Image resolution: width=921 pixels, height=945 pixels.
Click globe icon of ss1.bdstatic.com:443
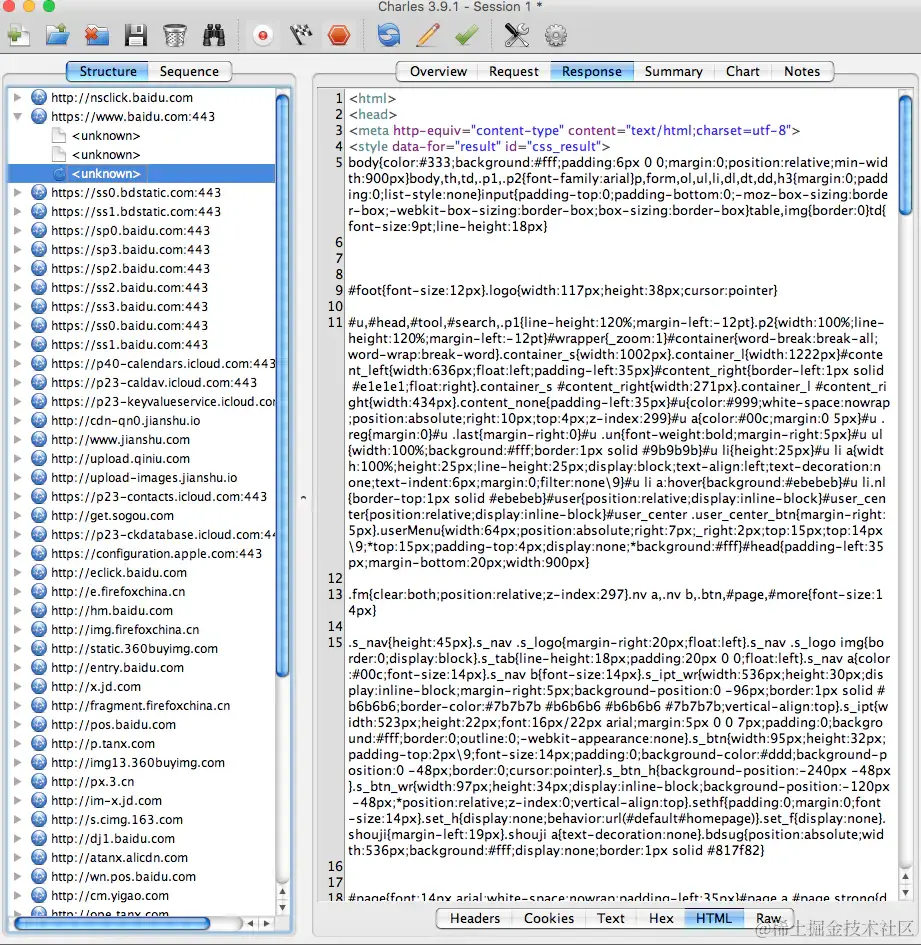coord(39,211)
